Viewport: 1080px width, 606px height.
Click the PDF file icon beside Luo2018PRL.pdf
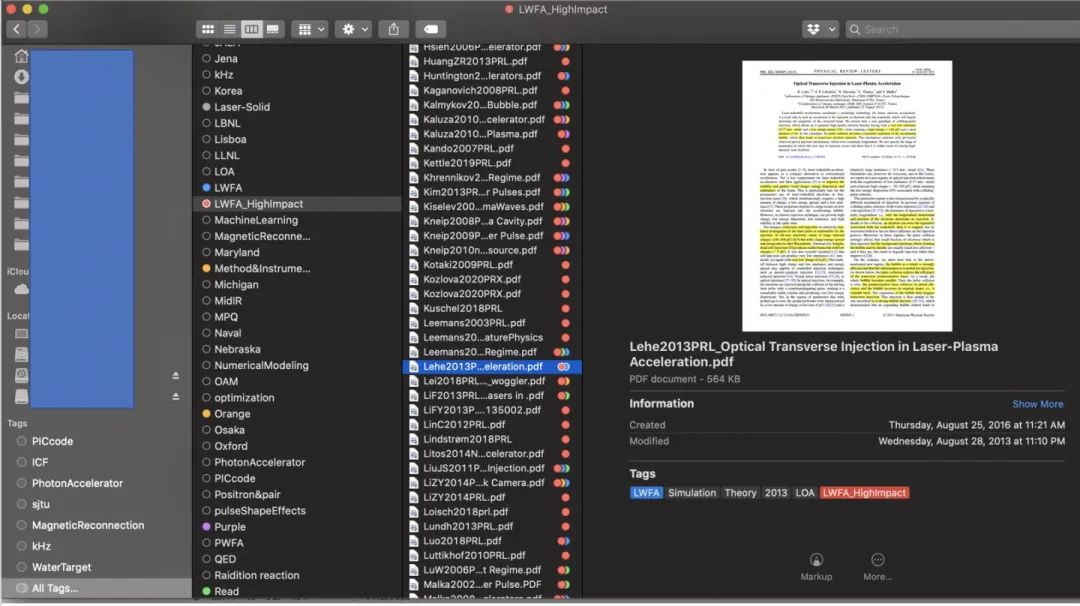point(413,541)
